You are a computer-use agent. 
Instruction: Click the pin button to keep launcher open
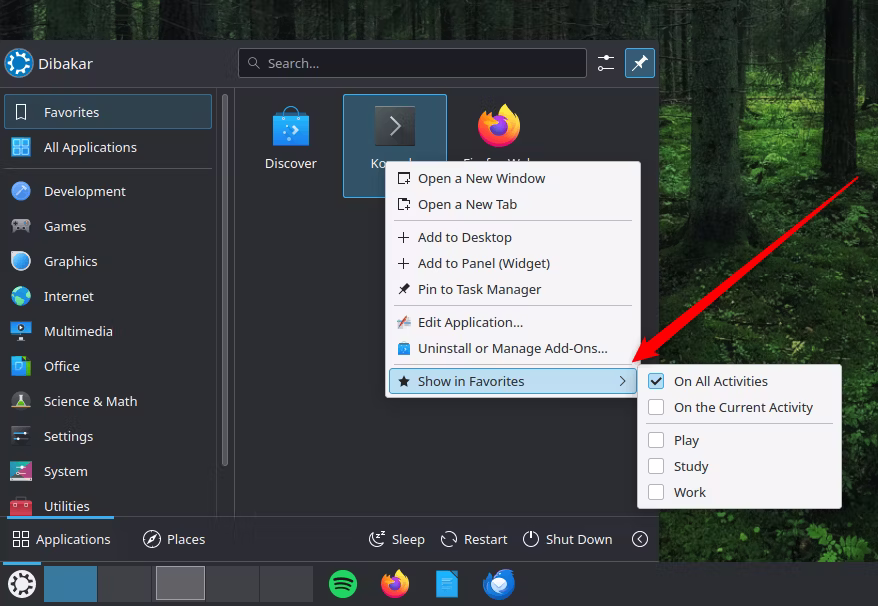(x=640, y=63)
